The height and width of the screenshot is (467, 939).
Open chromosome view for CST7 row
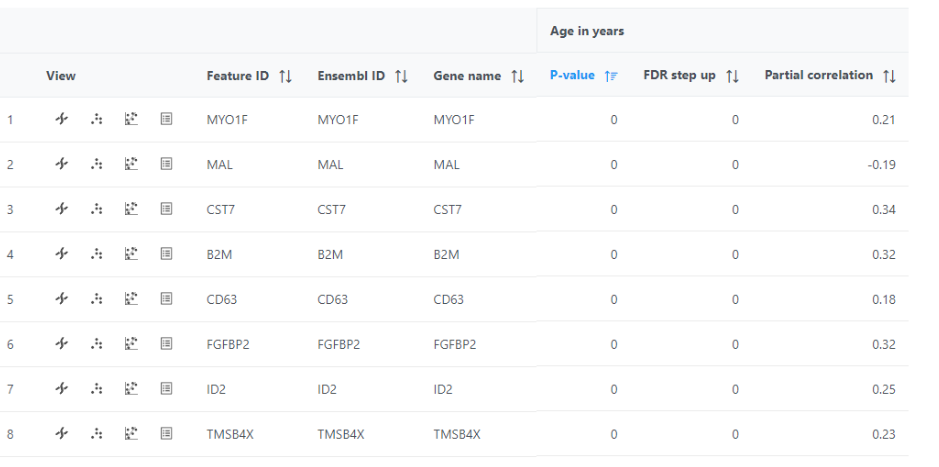[61, 208]
